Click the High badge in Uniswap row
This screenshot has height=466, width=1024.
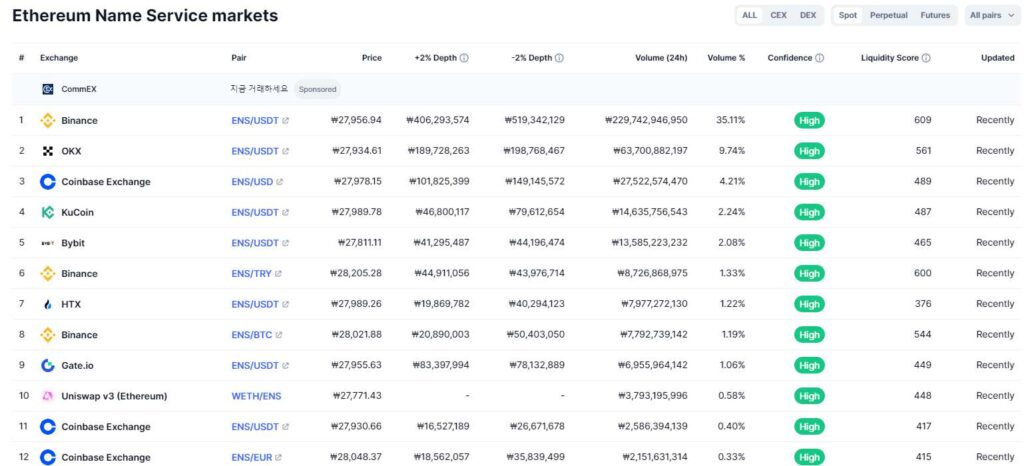coord(809,396)
